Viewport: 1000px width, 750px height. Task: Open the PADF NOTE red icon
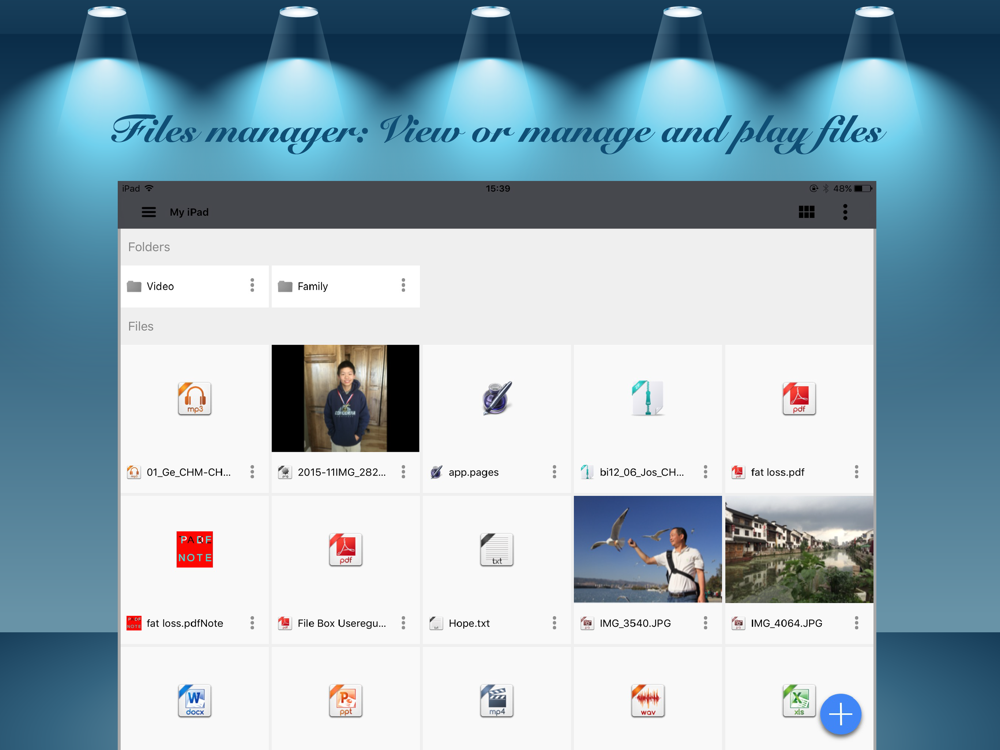195,549
